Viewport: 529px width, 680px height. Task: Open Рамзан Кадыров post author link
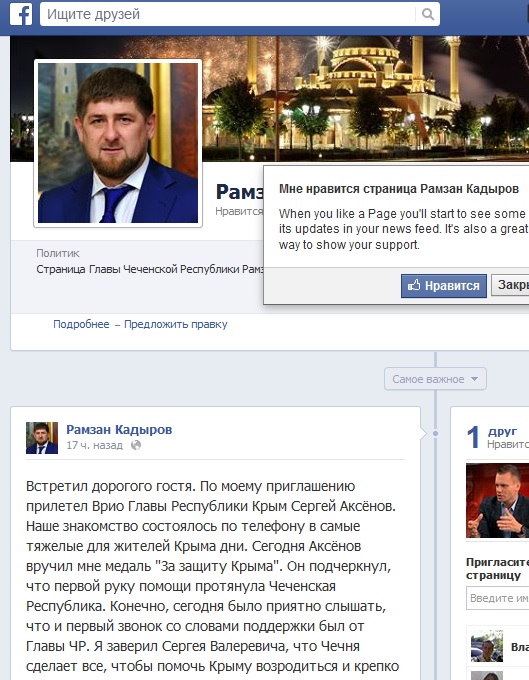[119, 429]
